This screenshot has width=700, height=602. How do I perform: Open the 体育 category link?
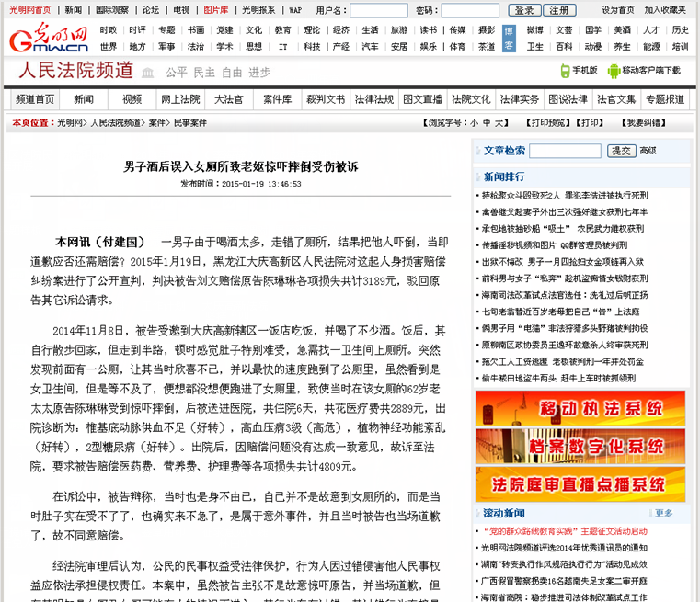click(457, 46)
